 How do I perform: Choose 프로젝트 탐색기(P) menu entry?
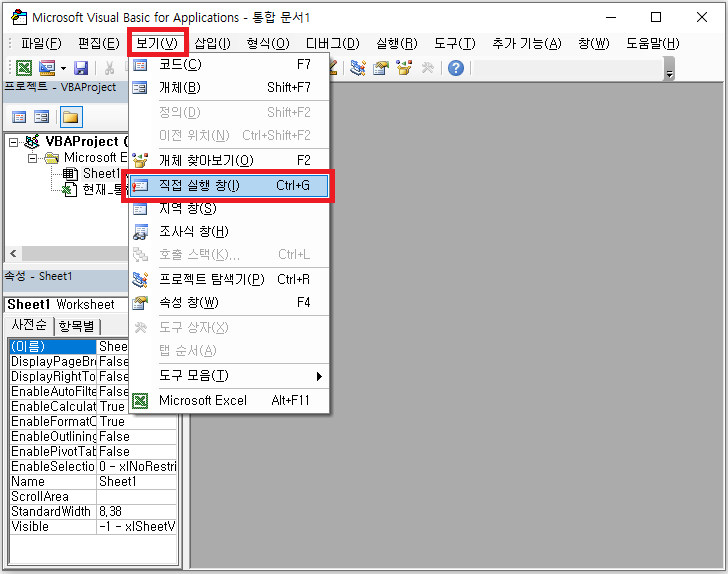point(229,280)
